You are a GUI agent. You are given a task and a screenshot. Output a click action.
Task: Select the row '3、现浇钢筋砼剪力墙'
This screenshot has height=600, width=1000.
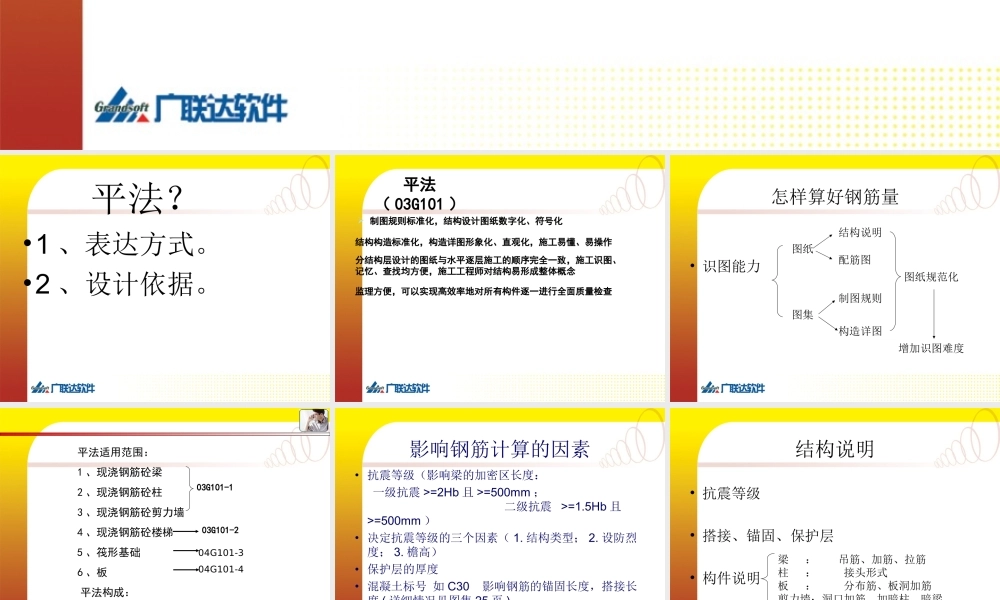[131, 512]
